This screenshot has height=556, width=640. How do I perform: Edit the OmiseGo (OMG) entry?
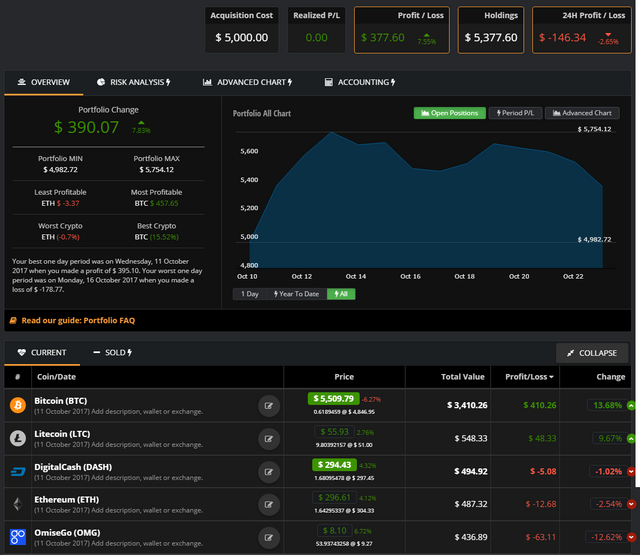tap(269, 538)
